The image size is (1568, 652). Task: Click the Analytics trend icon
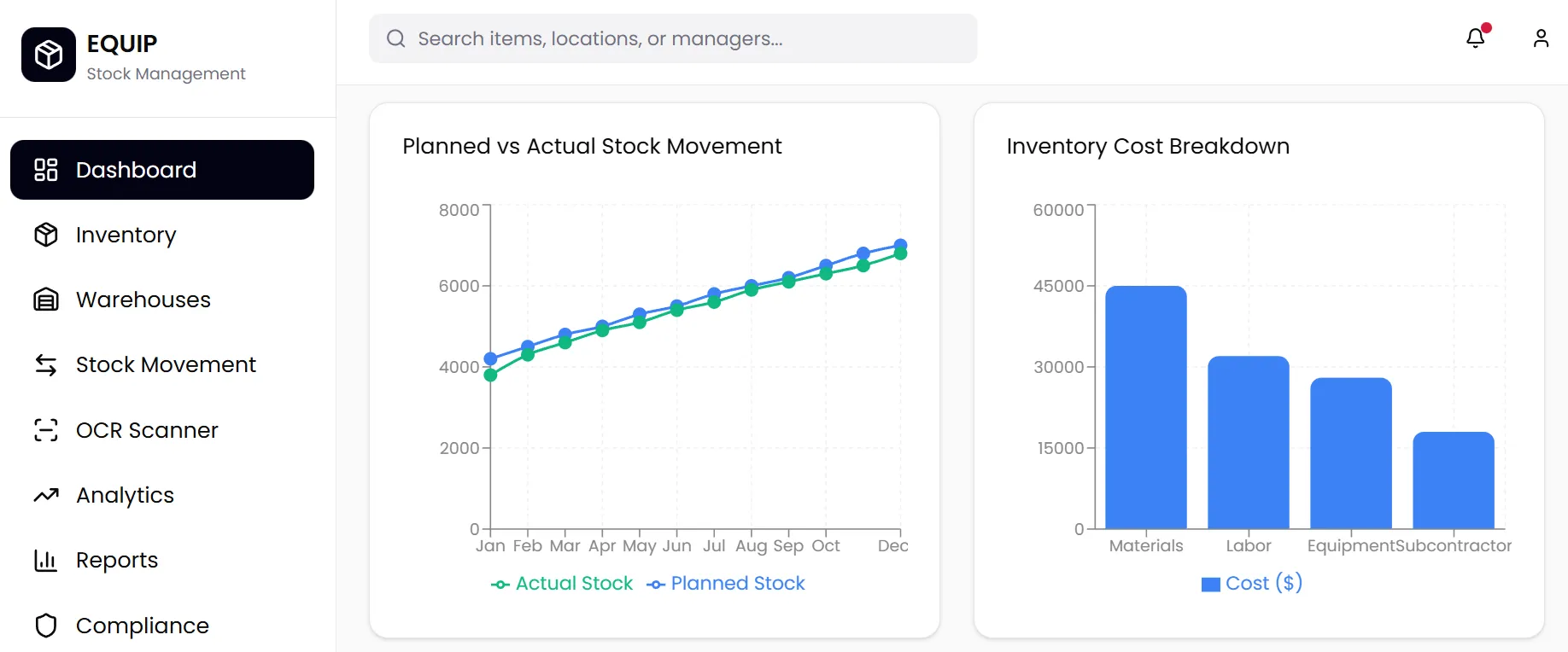pyautogui.click(x=46, y=495)
